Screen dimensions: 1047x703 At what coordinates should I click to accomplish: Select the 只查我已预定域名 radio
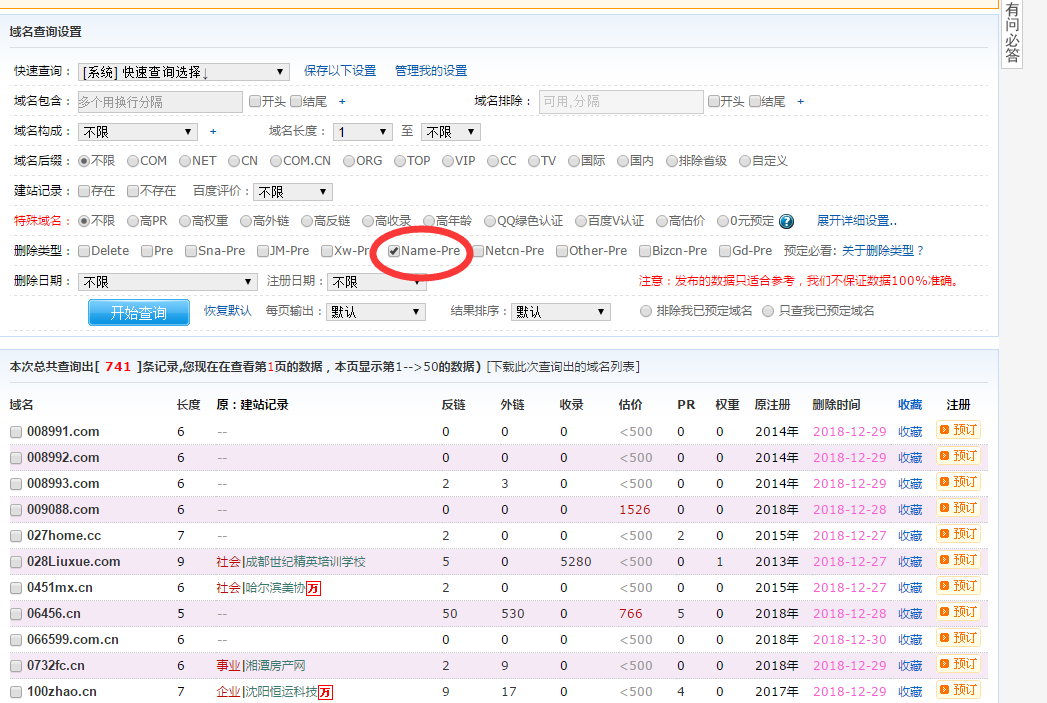click(768, 311)
